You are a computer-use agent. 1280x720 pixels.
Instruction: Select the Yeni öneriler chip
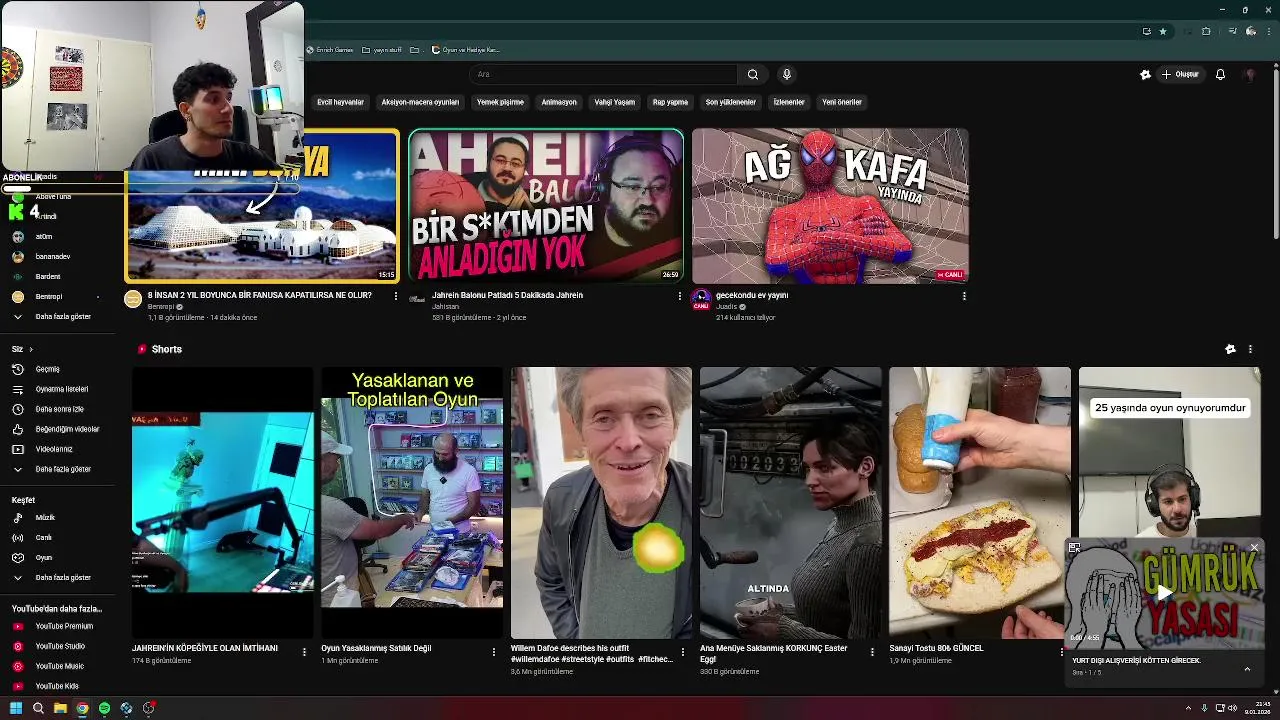click(x=842, y=102)
